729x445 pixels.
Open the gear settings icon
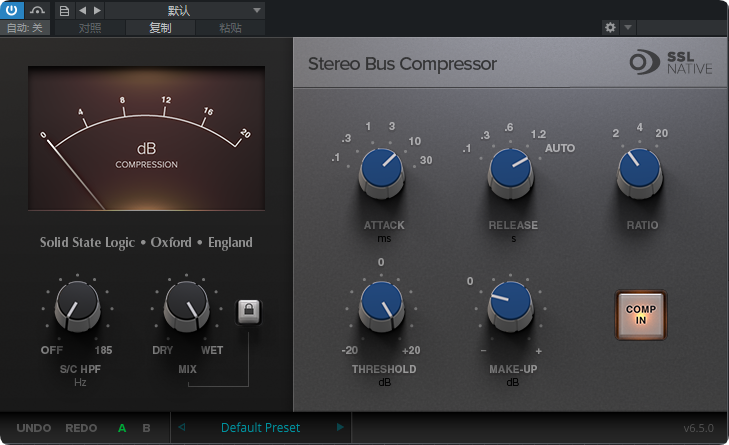pos(610,27)
